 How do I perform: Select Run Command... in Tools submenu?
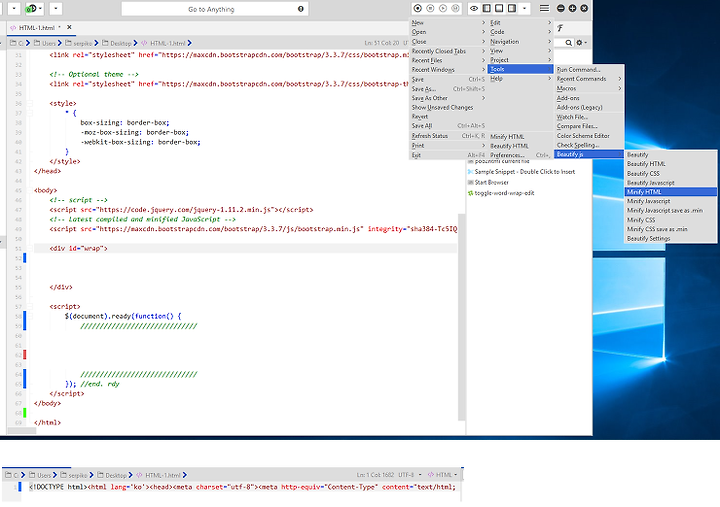(589, 70)
